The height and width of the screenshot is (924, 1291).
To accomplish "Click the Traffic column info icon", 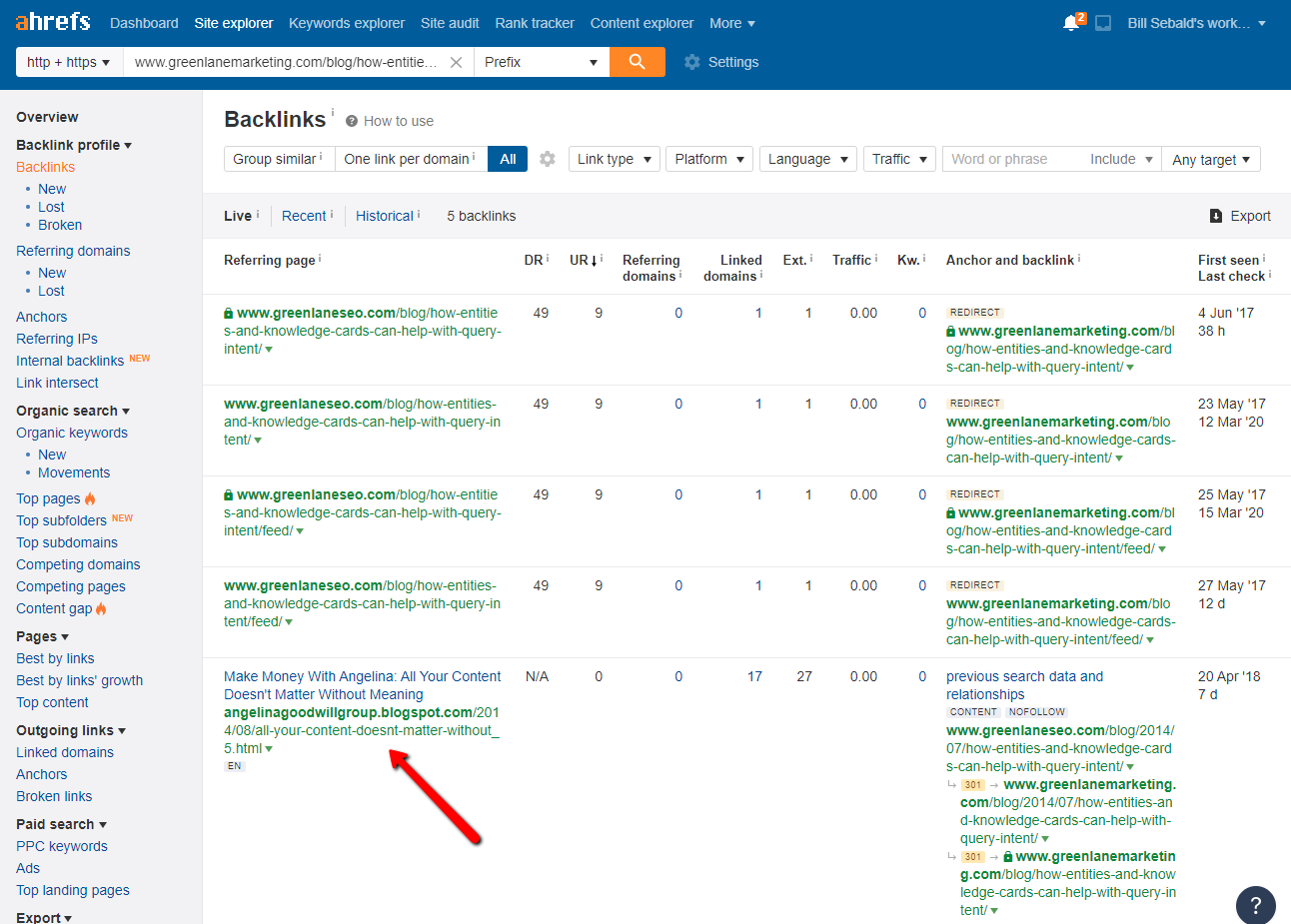I will 876,259.
